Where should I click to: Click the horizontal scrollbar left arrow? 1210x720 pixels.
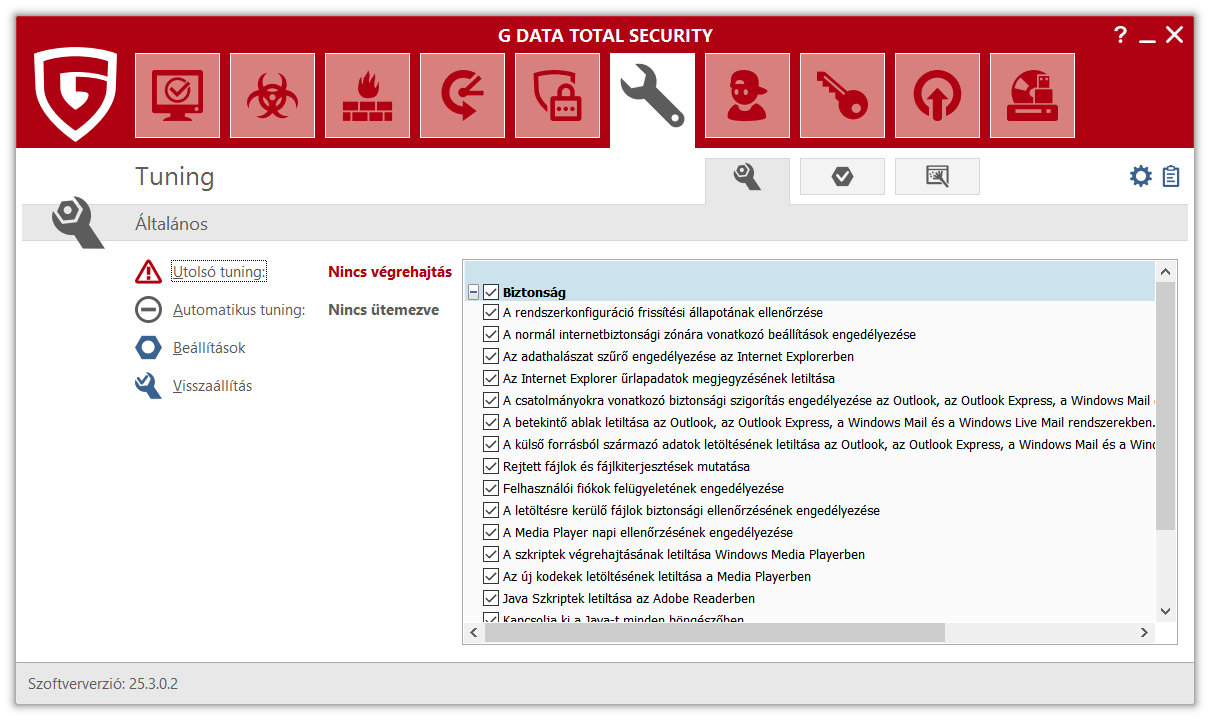pyautogui.click(x=473, y=633)
